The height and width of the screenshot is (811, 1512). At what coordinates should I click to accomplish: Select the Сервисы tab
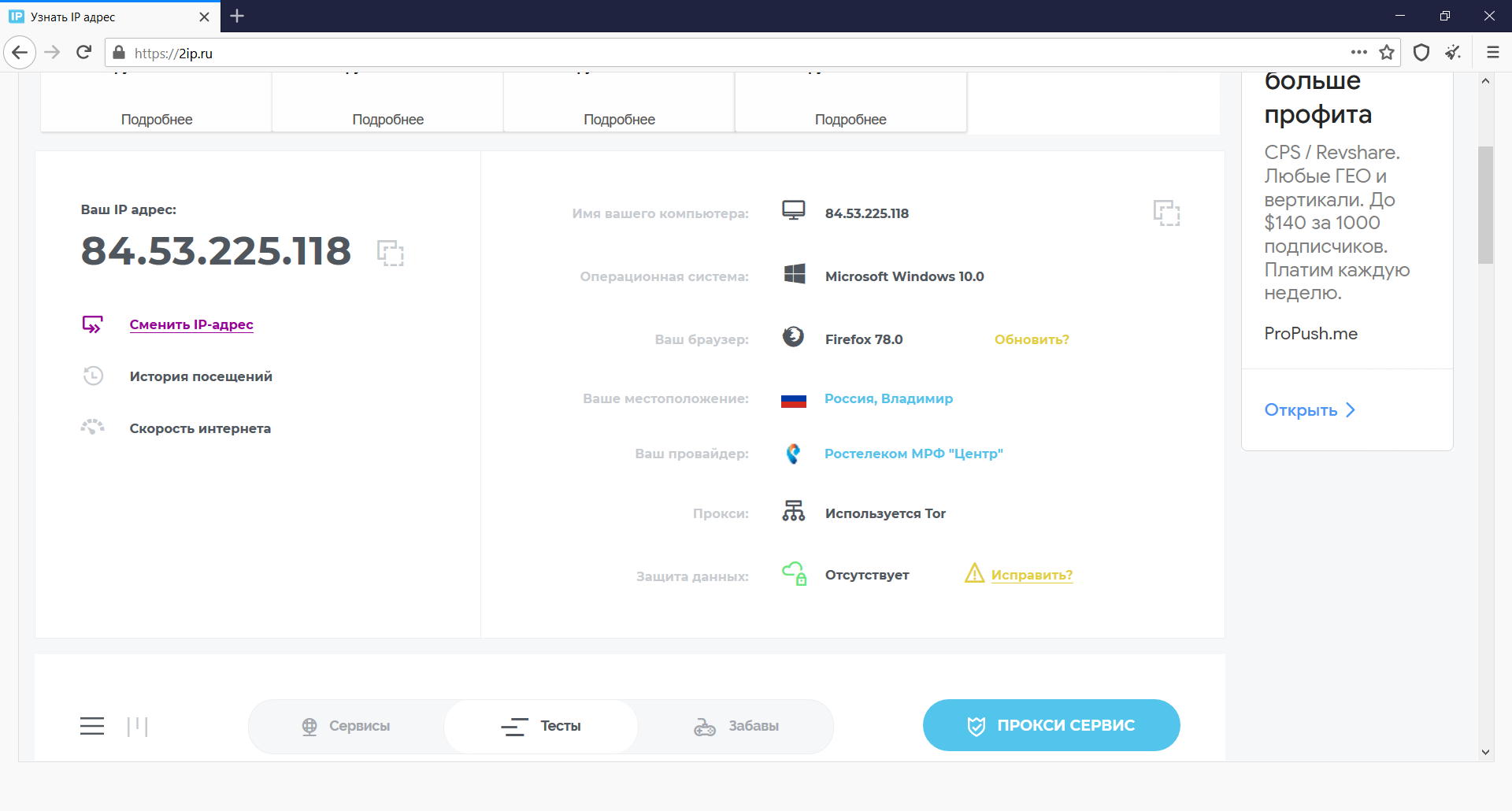(346, 726)
